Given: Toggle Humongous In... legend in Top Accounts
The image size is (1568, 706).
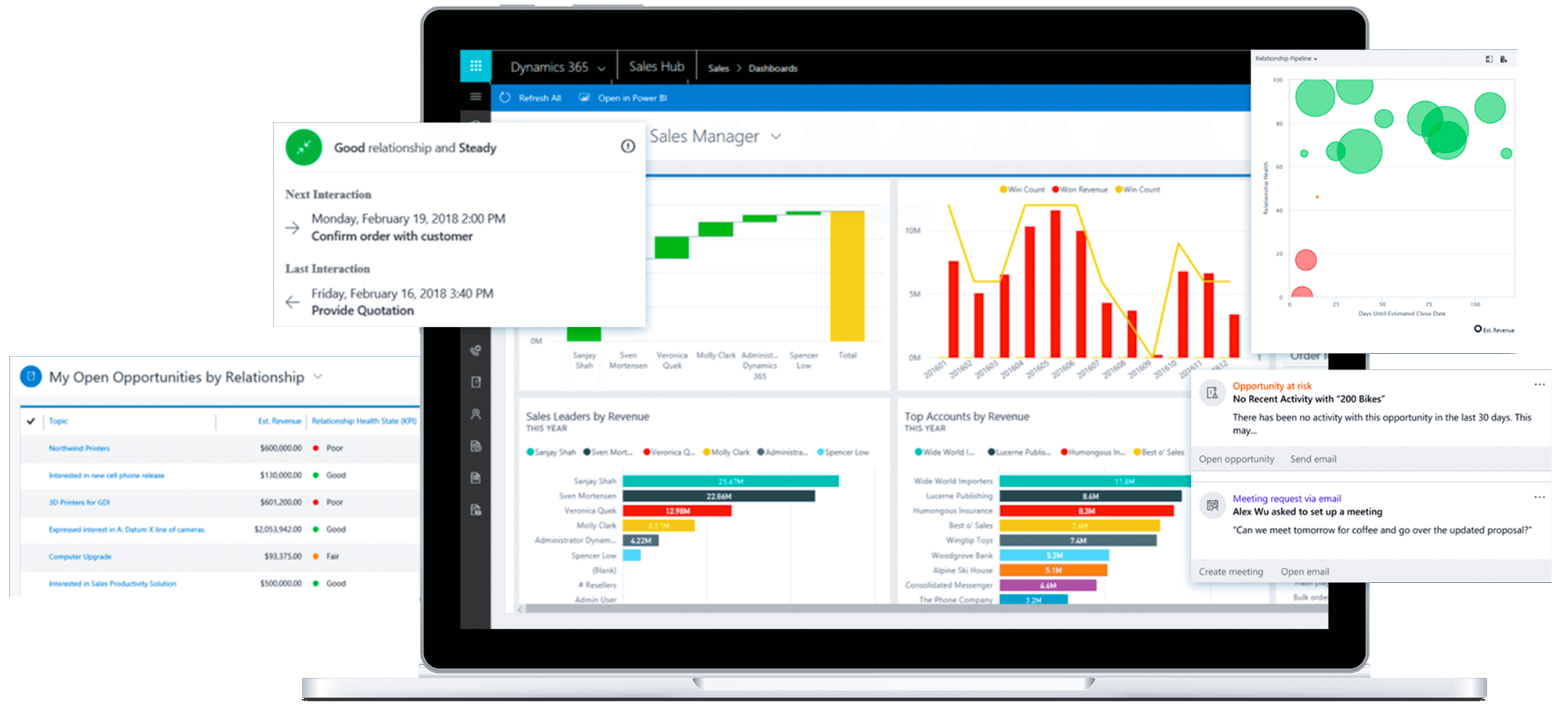Looking at the screenshot, I should (x=1093, y=452).
